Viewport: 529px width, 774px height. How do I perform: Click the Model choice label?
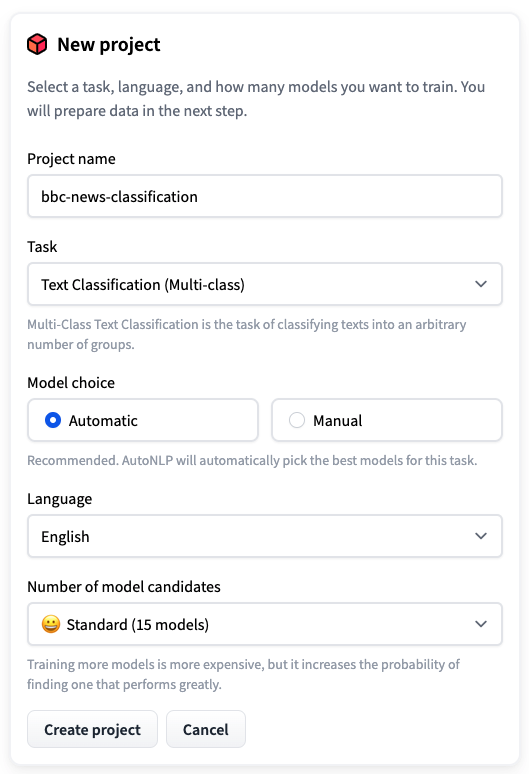pyautogui.click(x=71, y=383)
